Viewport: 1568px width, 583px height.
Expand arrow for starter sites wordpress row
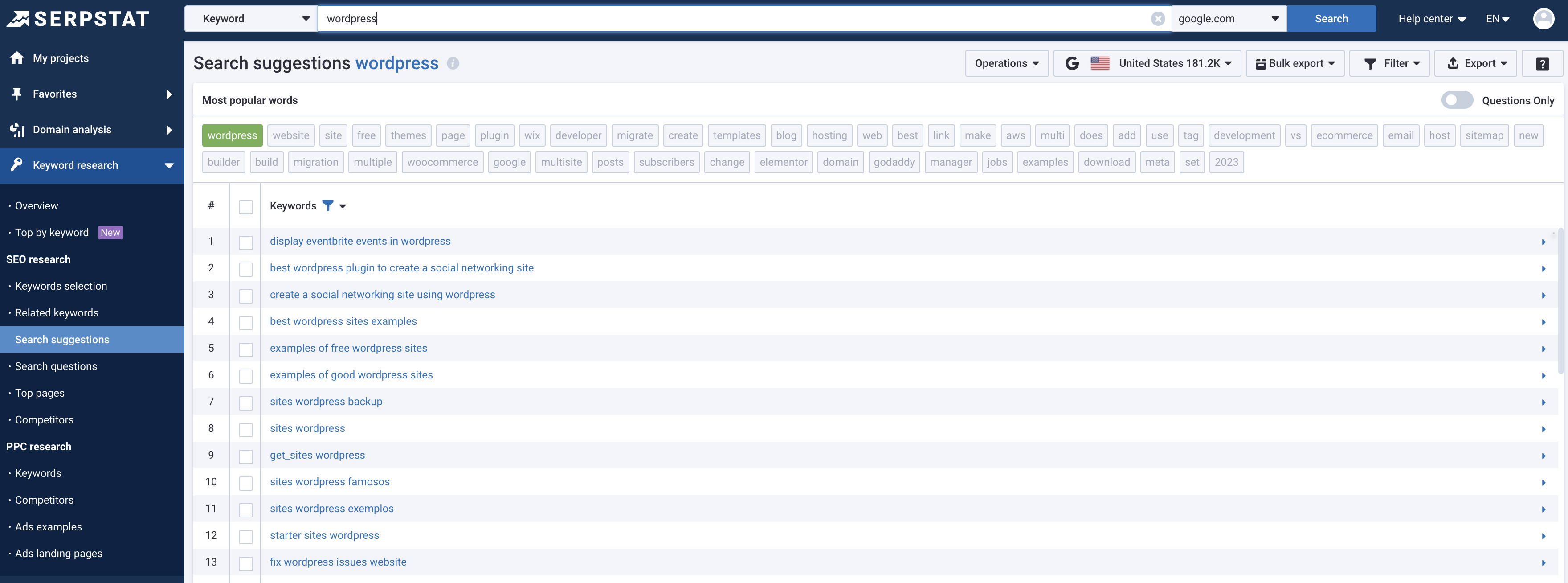coord(1543,536)
